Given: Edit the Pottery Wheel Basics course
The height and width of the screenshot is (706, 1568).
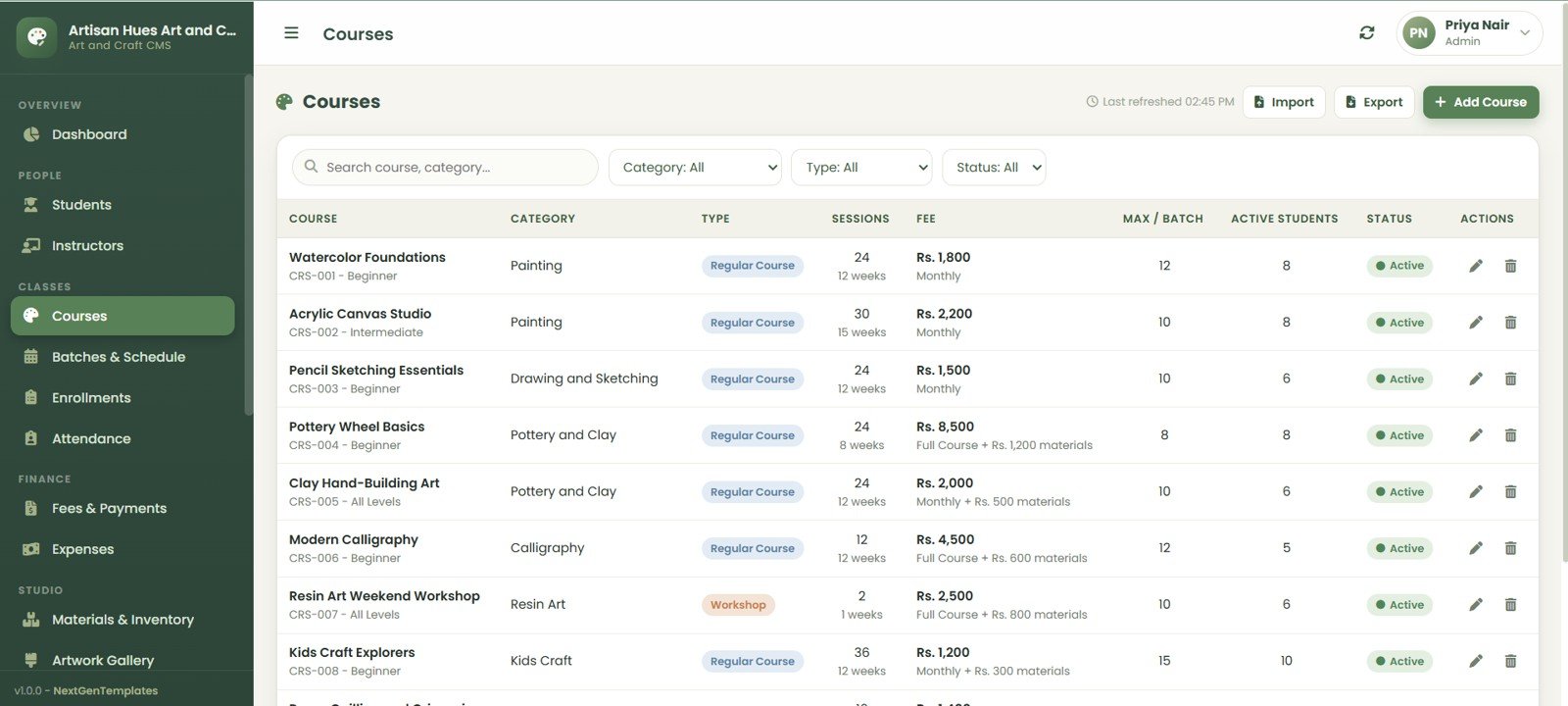Looking at the screenshot, I should point(1476,435).
